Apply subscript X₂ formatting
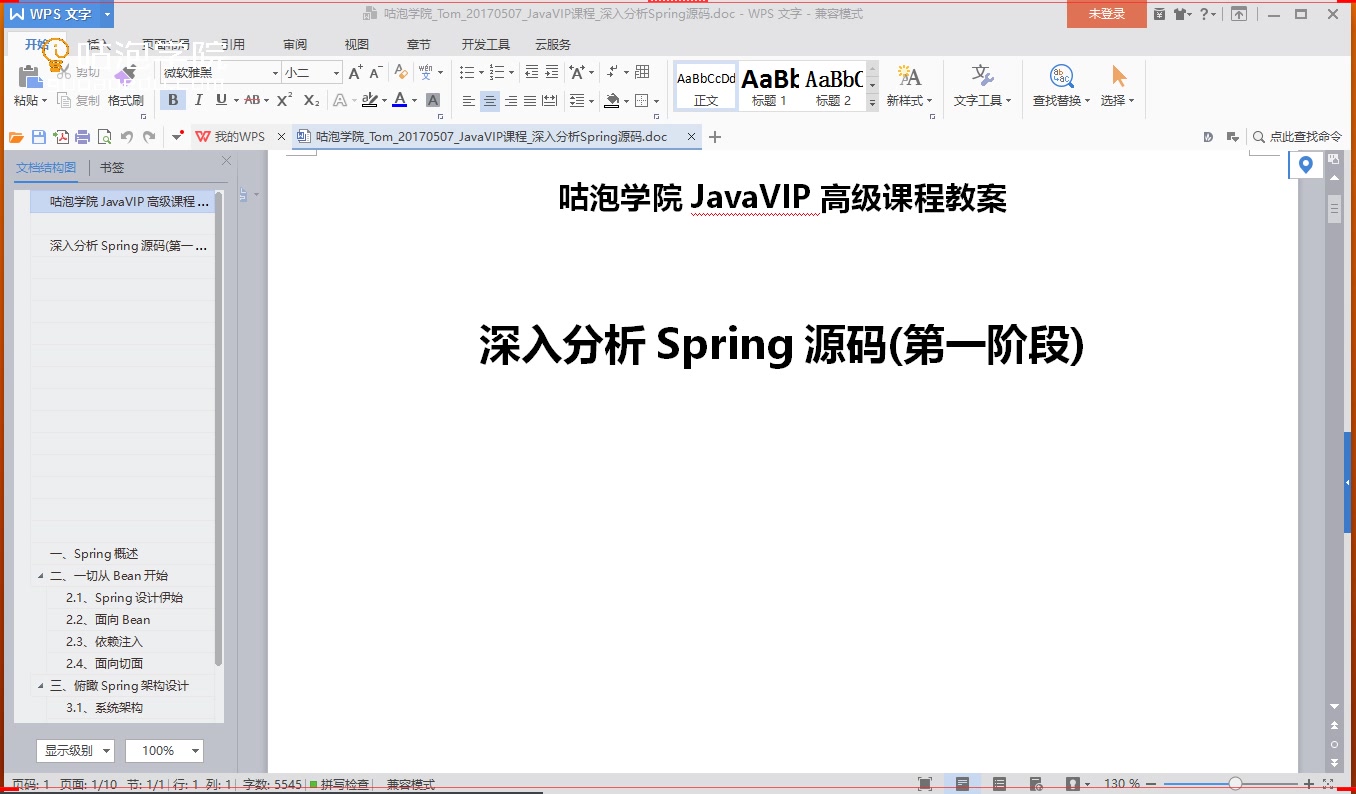The height and width of the screenshot is (794, 1356). pos(311,100)
